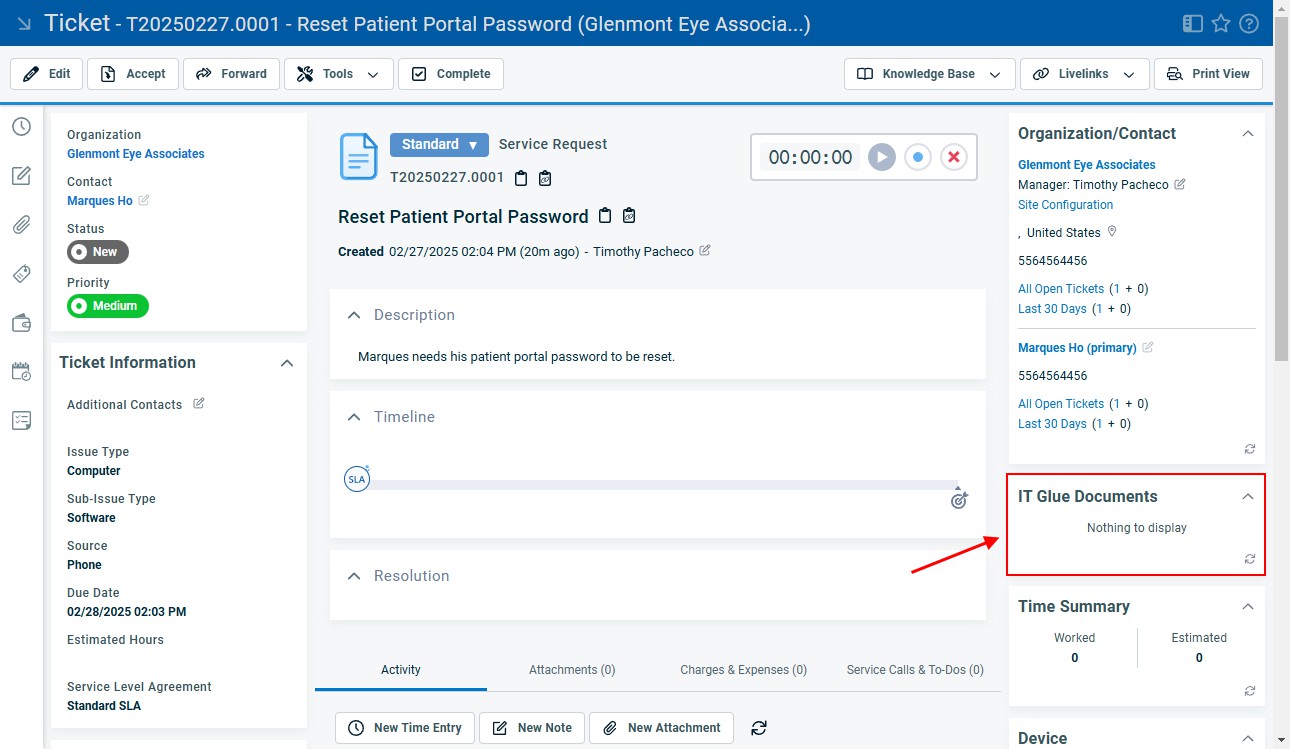This screenshot has height=749, width=1290.
Task: Open the calendar service calls icon in sidebar
Action: (21, 371)
